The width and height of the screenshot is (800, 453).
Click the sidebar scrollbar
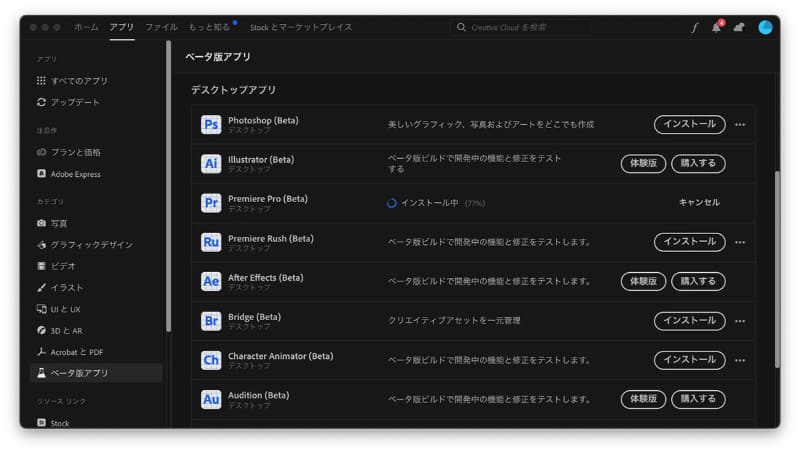tap(168, 186)
